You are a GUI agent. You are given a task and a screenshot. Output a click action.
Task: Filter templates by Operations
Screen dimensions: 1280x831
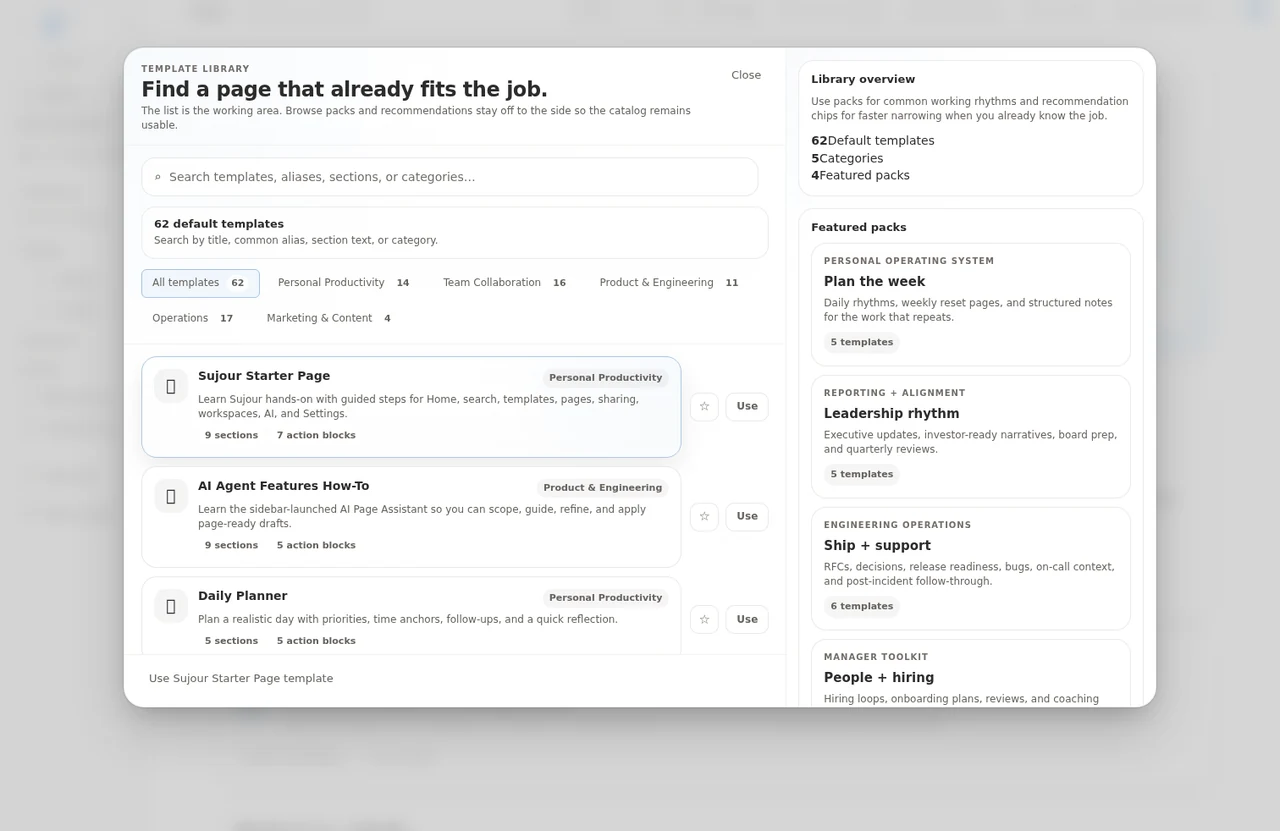pyautogui.click(x=192, y=319)
